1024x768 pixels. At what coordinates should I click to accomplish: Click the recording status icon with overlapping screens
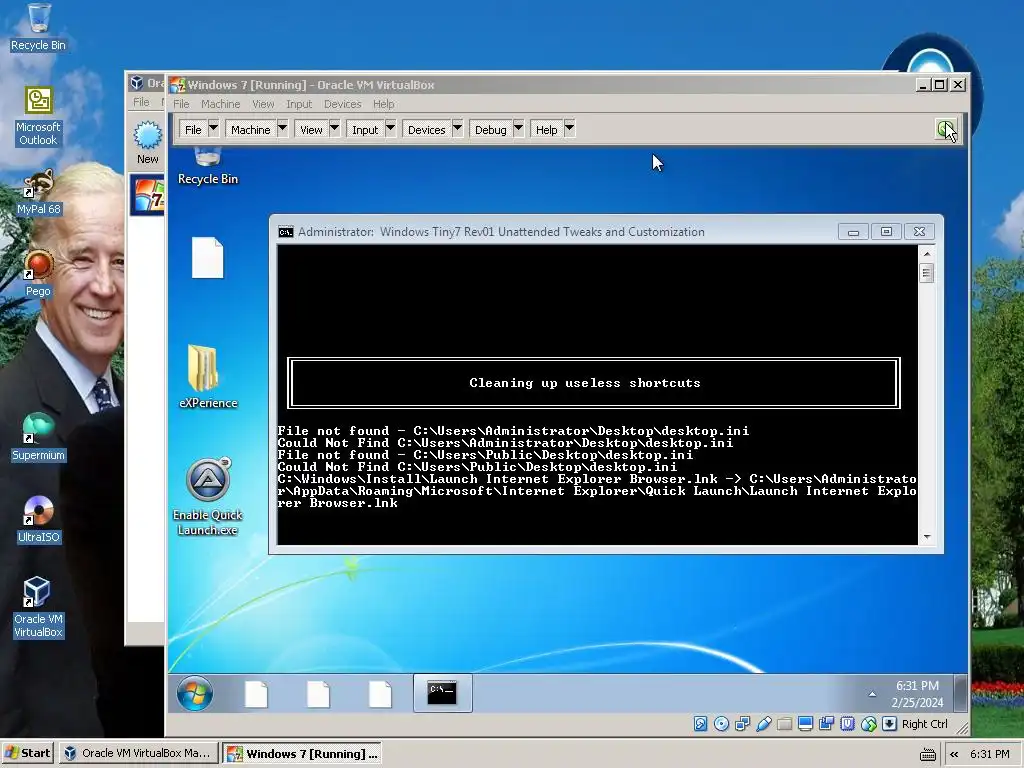click(x=826, y=724)
